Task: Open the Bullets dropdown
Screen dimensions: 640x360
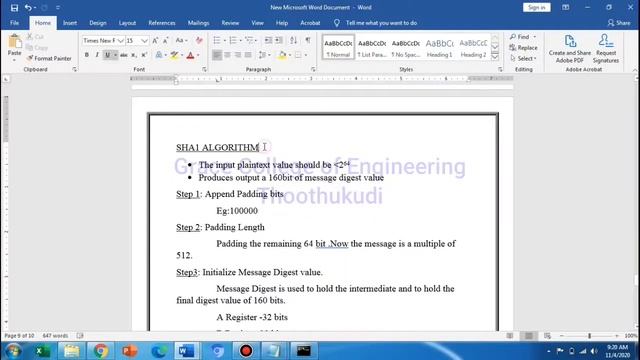Action: point(224,40)
